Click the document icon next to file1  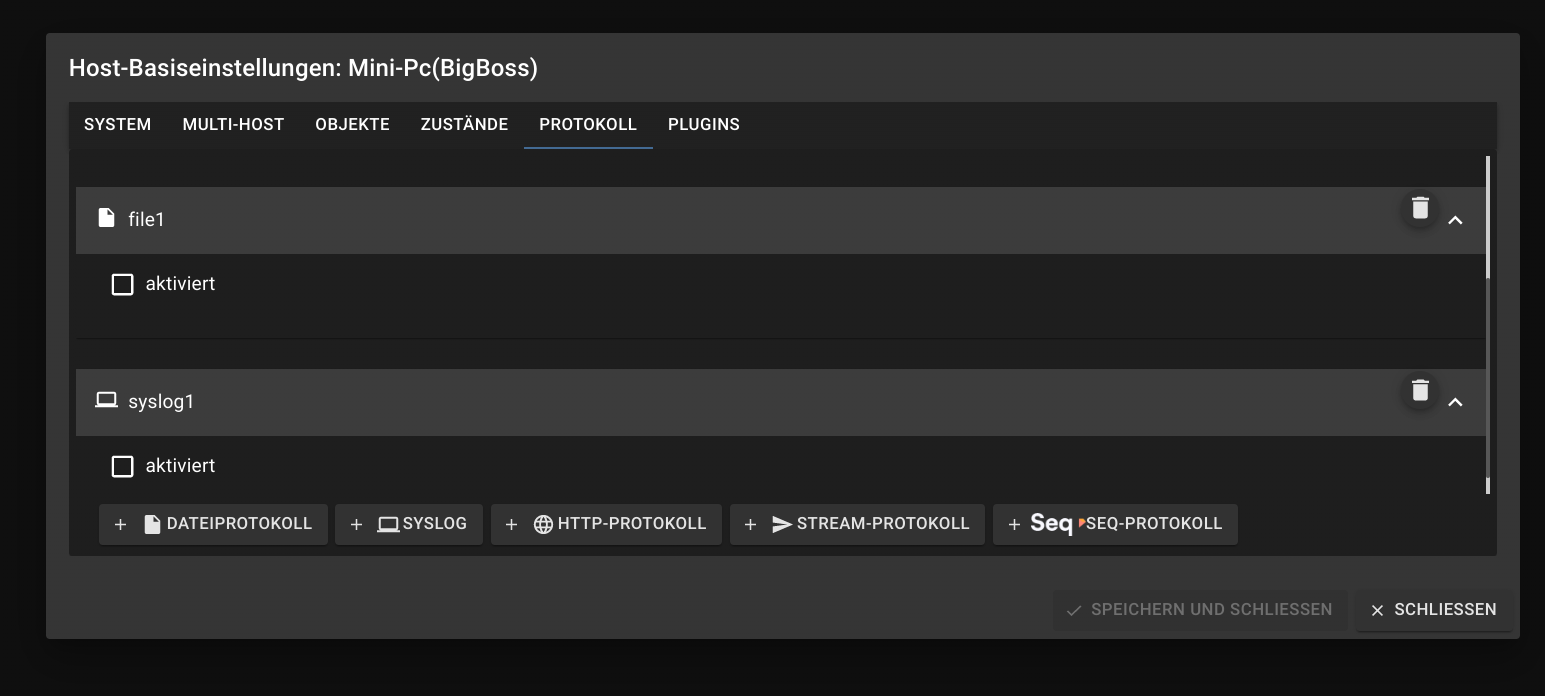(106, 218)
